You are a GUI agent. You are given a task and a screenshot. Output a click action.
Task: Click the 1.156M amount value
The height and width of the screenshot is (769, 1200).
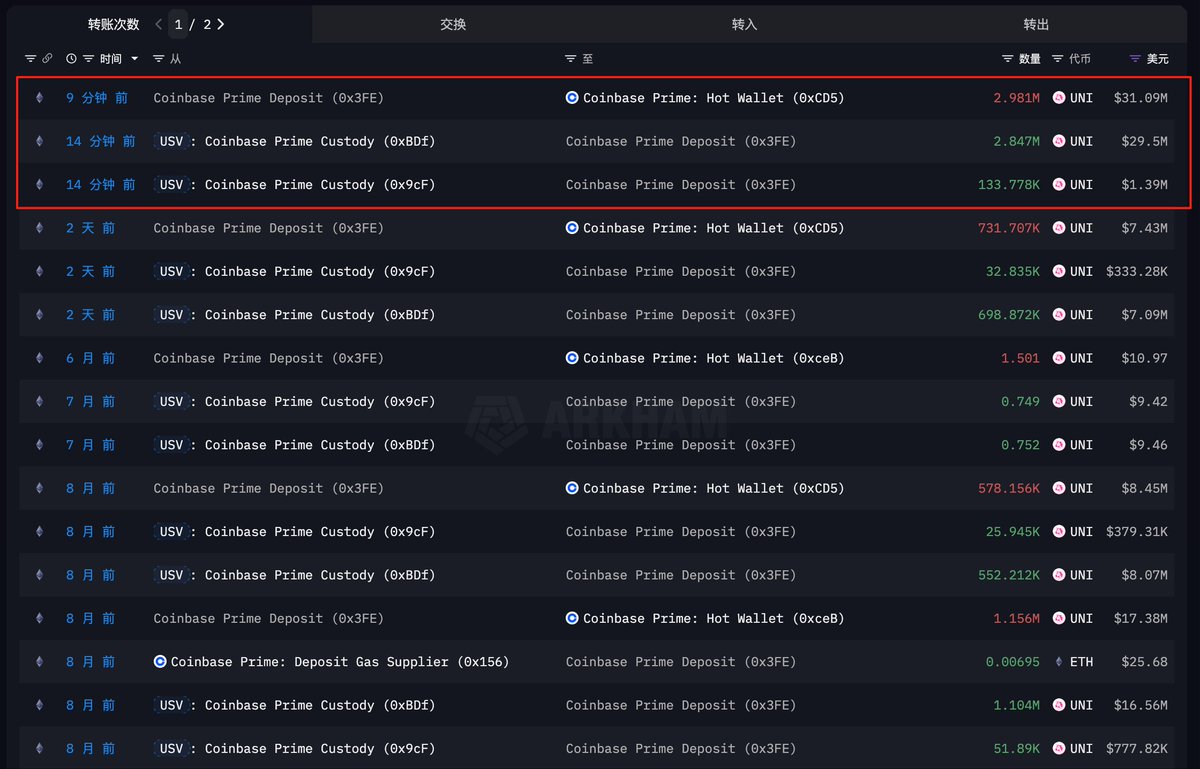pyautogui.click(x=1017, y=618)
